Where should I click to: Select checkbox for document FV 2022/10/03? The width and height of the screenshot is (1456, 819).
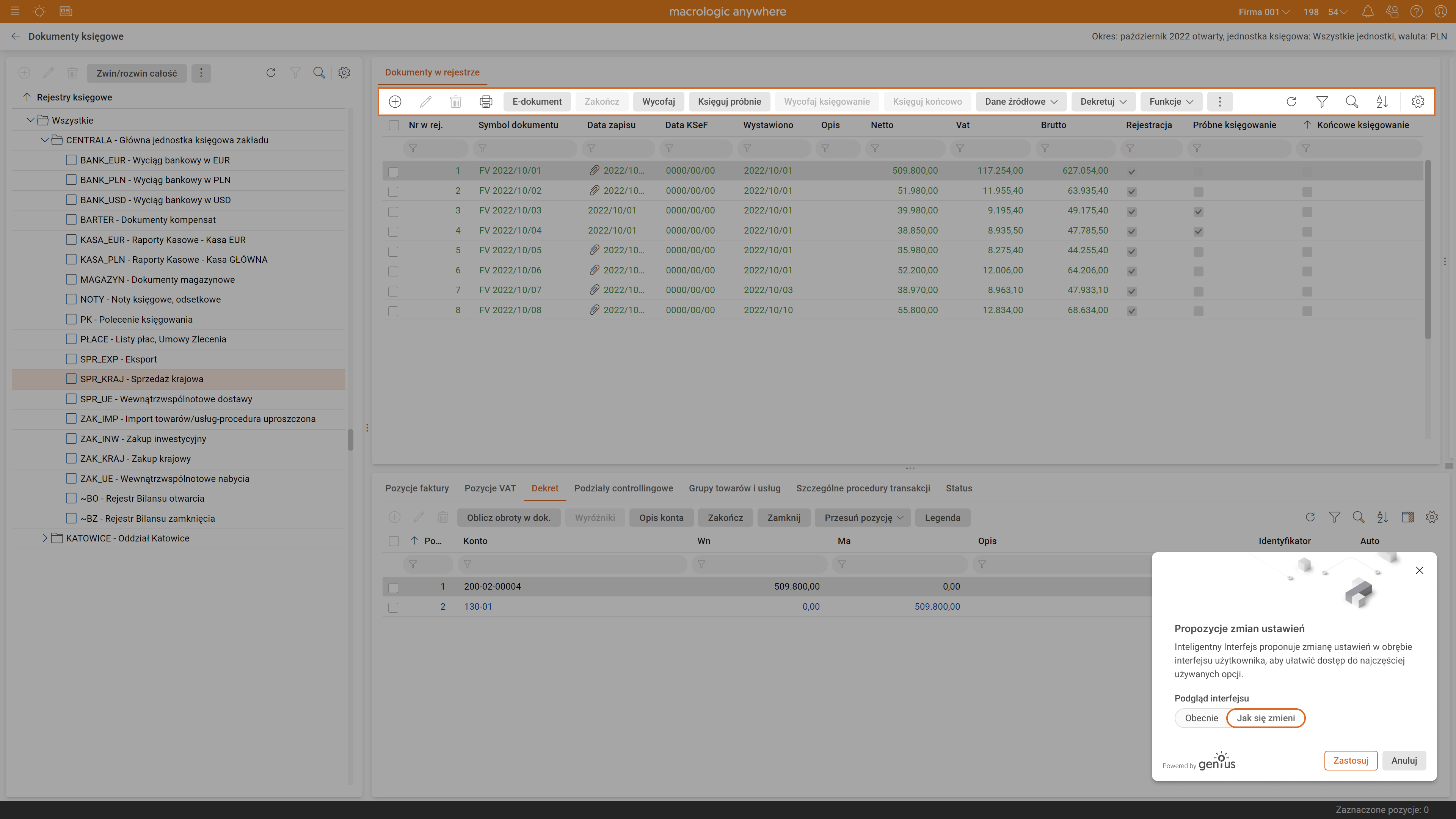pyautogui.click(x=394, y=212)
